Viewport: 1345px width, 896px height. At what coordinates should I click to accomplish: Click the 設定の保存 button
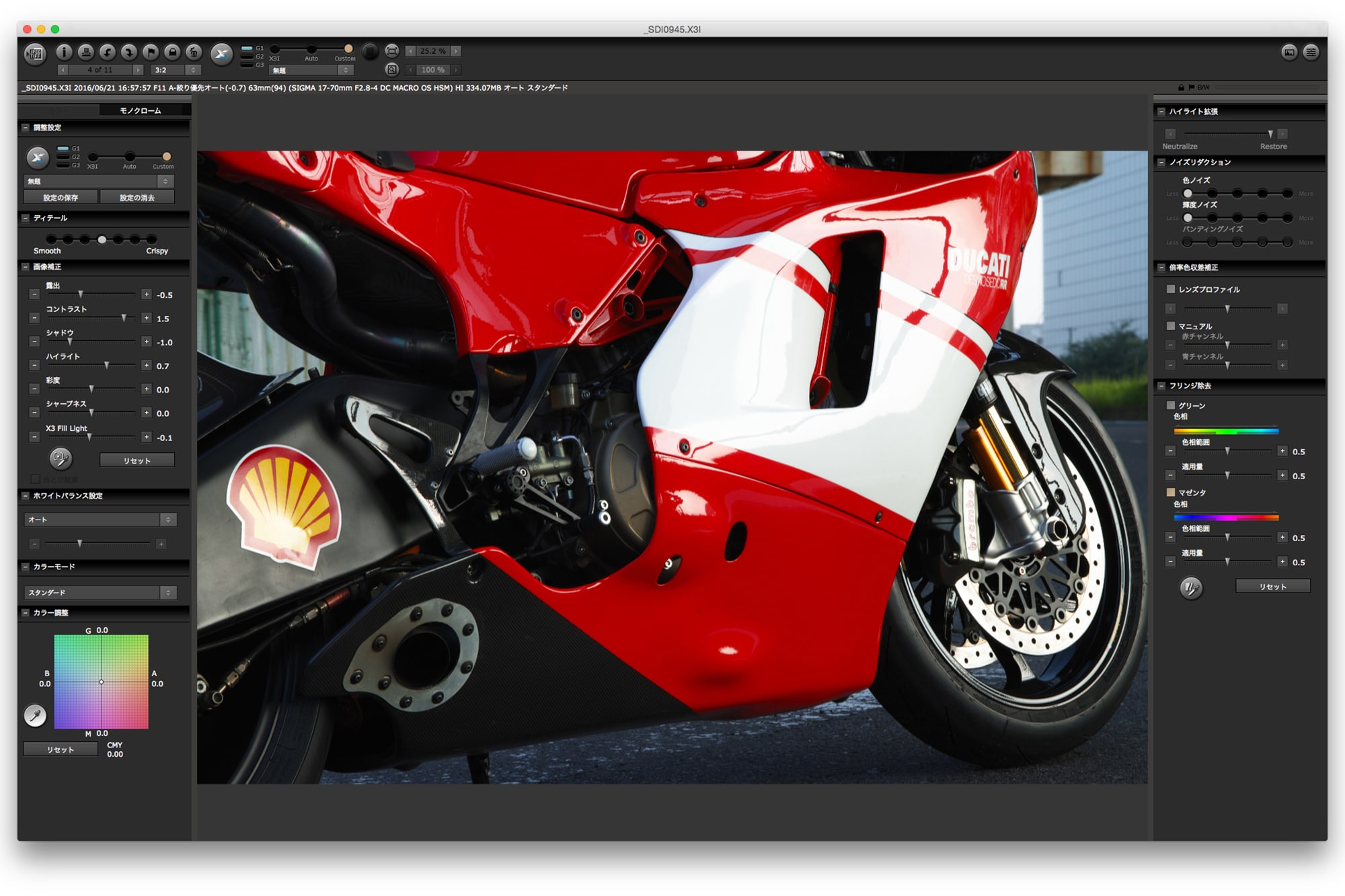coord(61,198)
